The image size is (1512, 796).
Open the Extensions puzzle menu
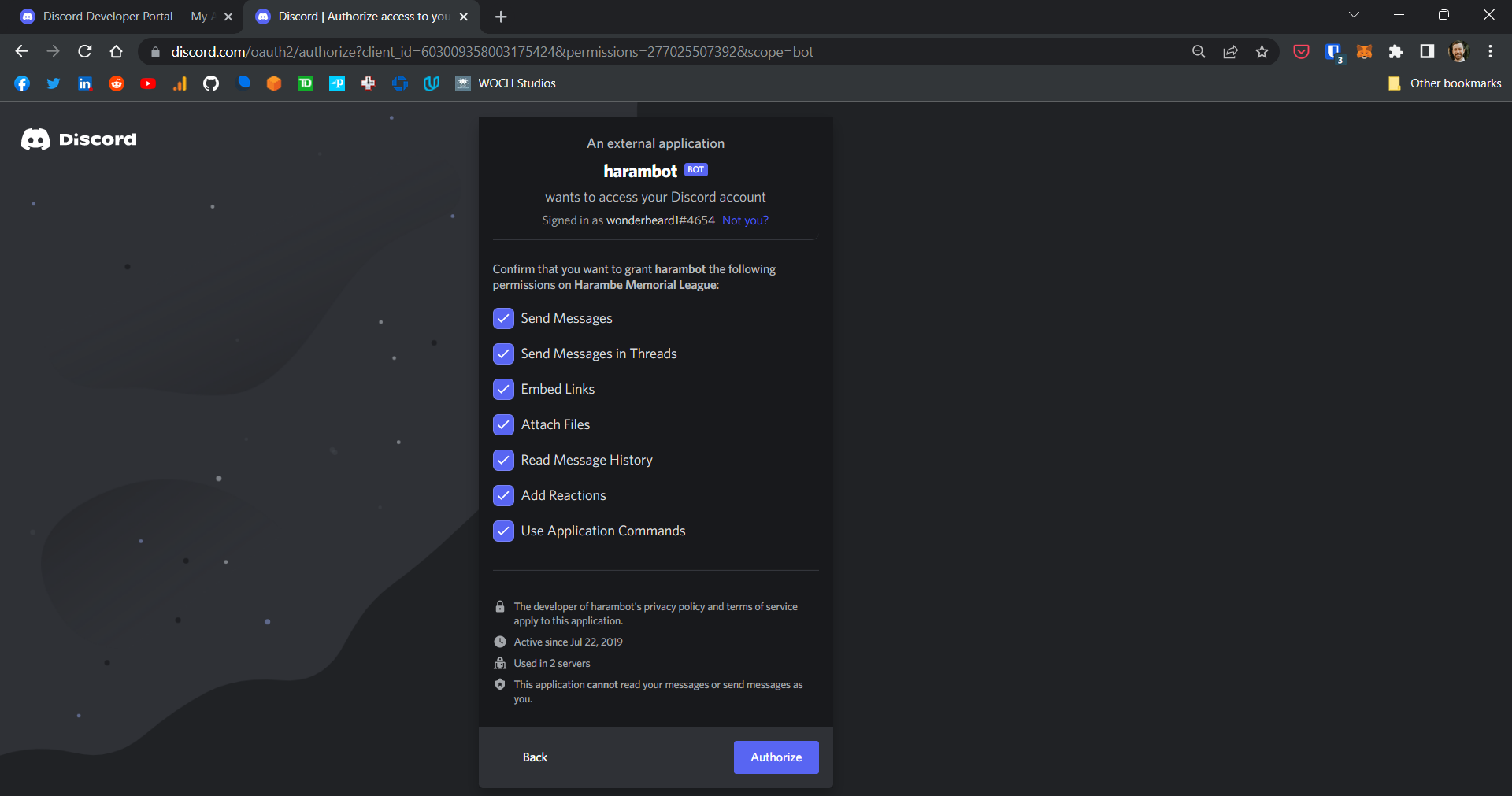[1395, 52]
